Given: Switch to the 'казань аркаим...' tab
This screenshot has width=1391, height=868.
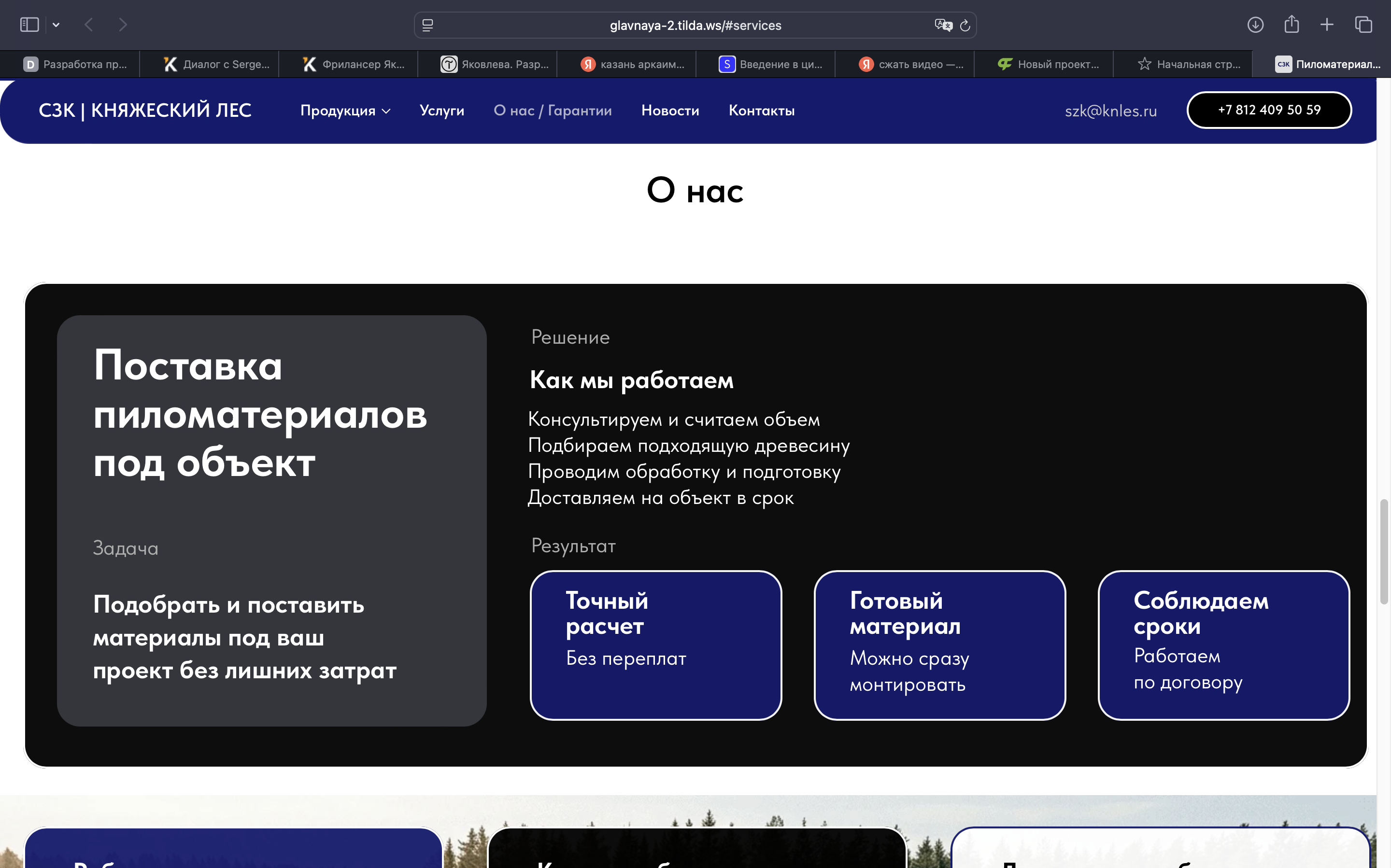Looking at the screenshot, I should coord(626,64).
